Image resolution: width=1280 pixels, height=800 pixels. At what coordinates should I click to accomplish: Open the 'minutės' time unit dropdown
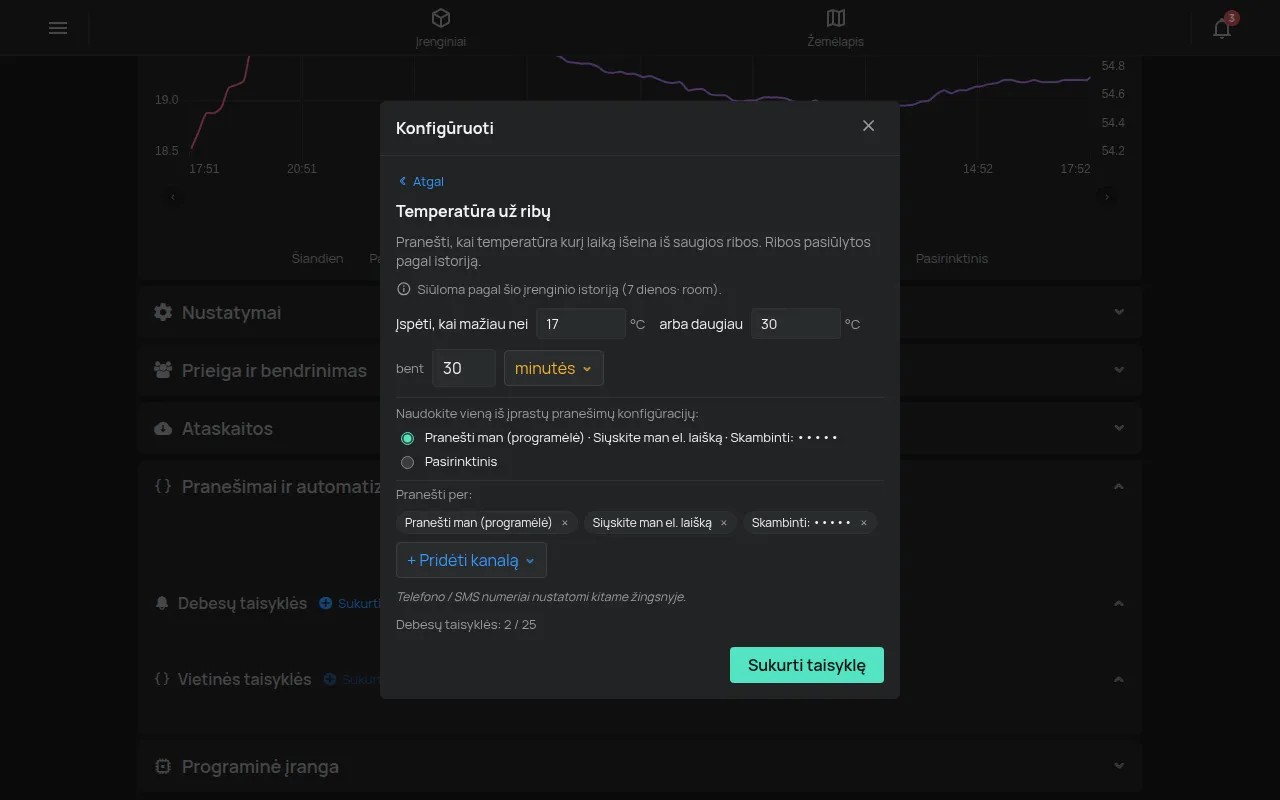[x=553, y=368]
